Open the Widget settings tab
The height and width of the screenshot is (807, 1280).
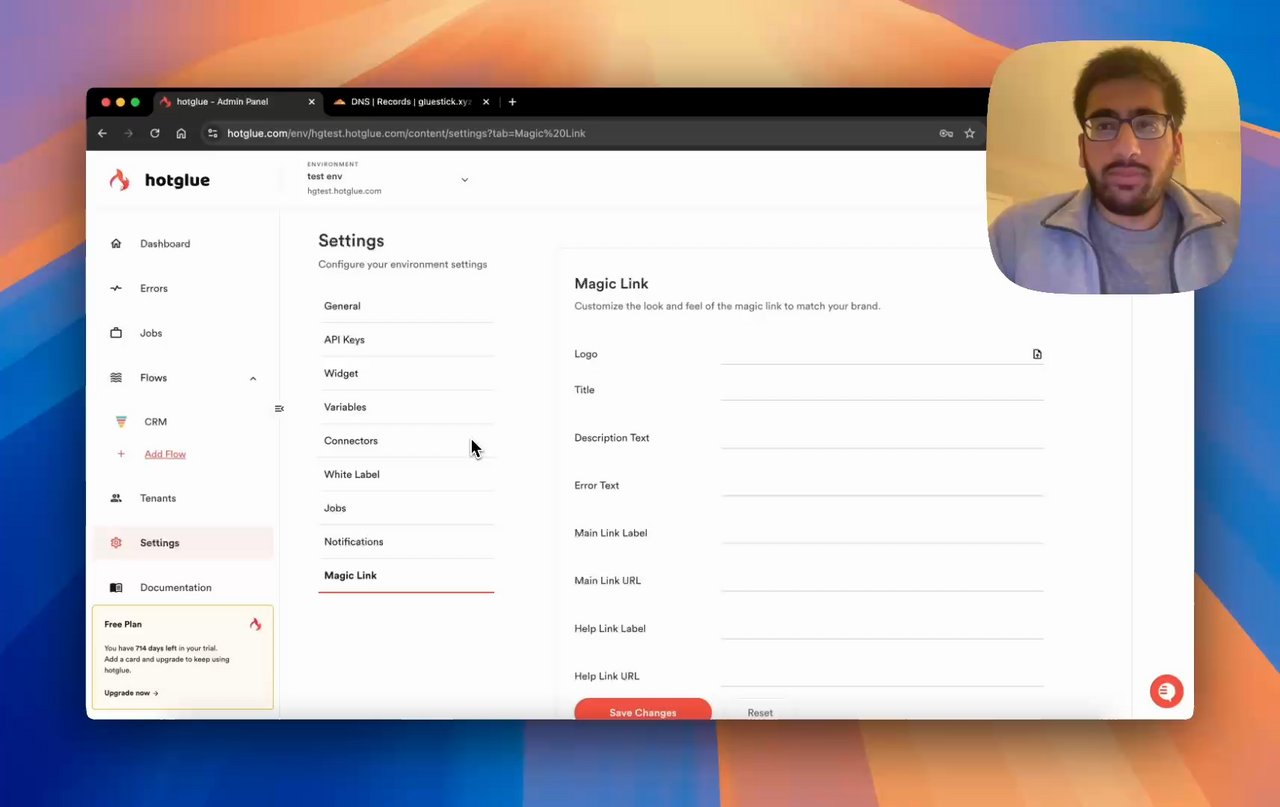pyautogui.click(x=406, y=373)
